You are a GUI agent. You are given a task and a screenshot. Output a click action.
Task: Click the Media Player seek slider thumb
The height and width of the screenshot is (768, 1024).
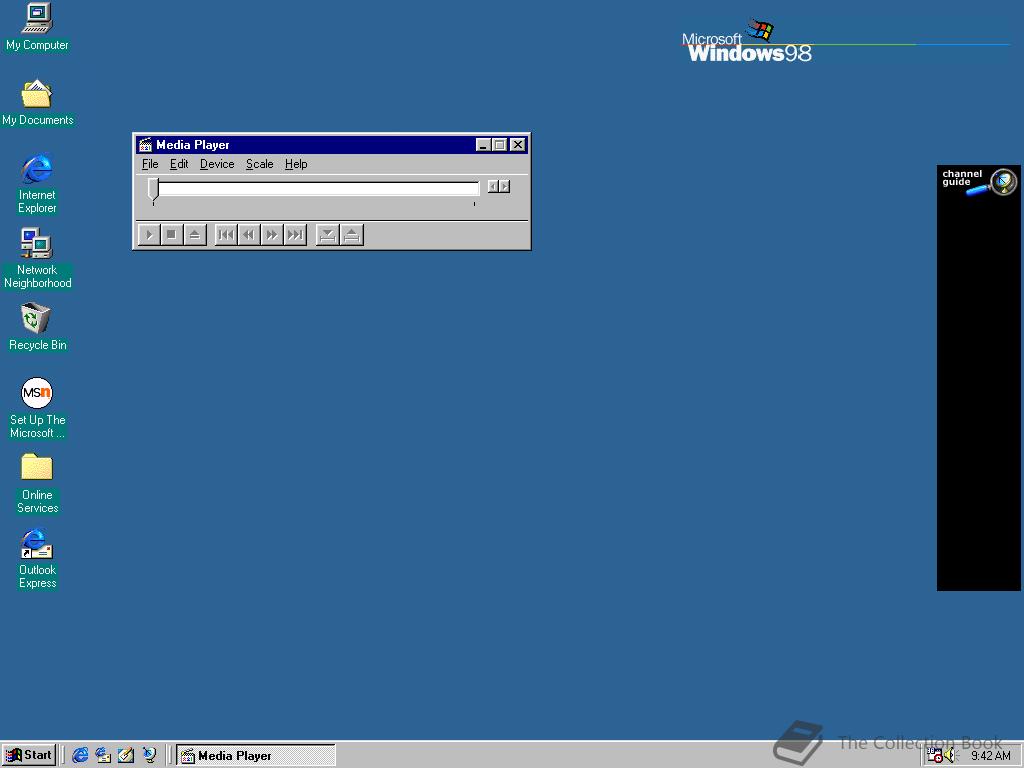coord(153,189)
